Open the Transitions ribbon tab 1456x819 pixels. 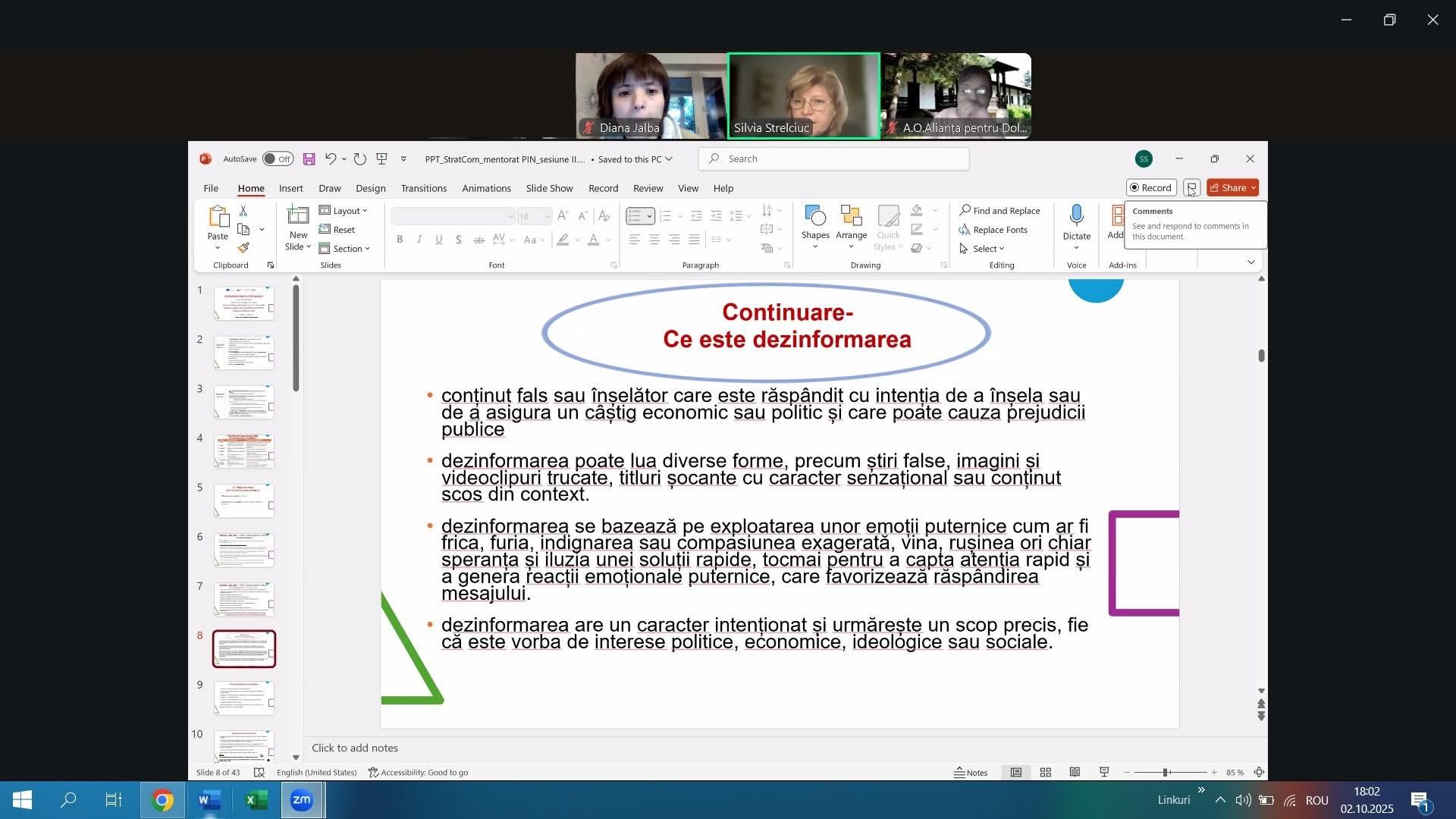423,188
